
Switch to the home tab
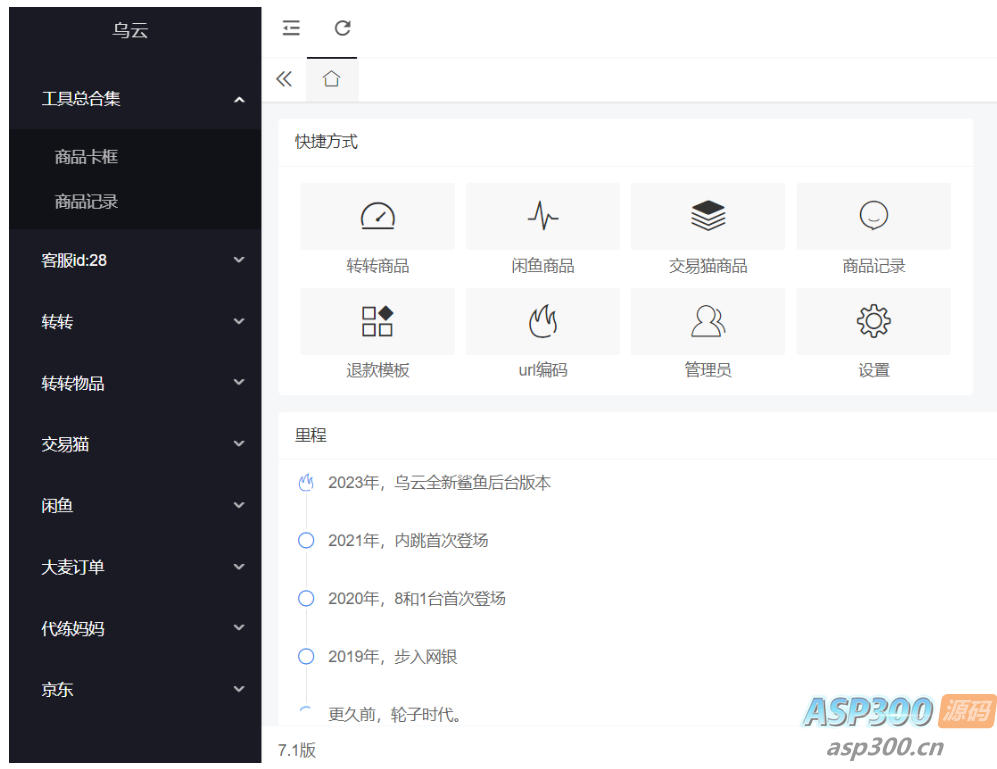click(332, 79)
